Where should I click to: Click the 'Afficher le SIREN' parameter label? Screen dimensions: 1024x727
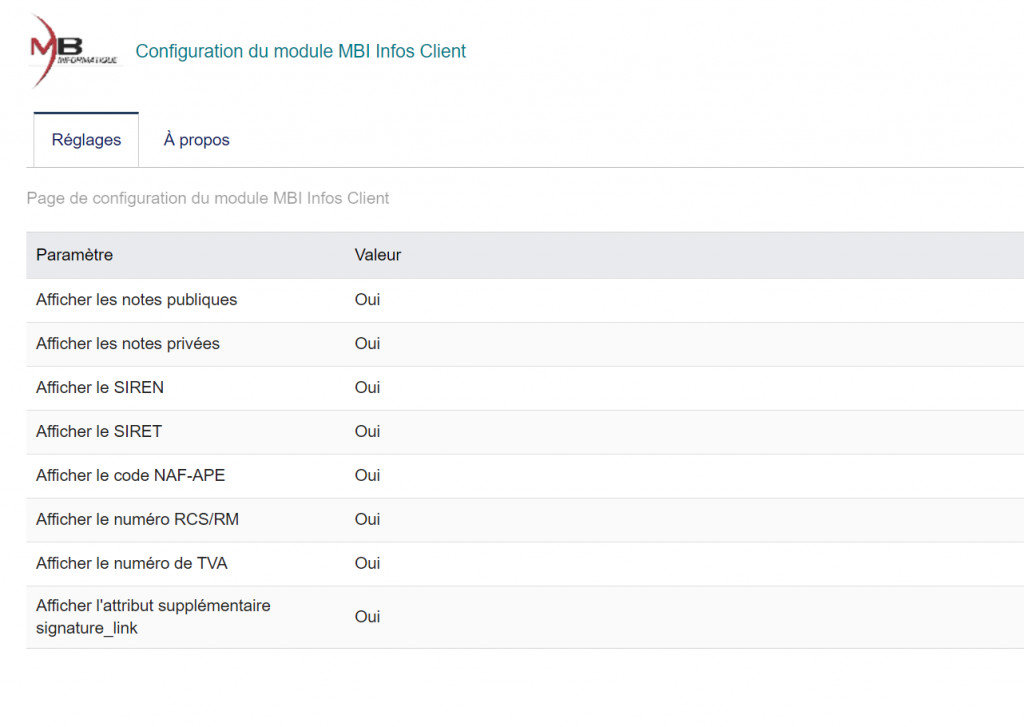coord(100,388)
